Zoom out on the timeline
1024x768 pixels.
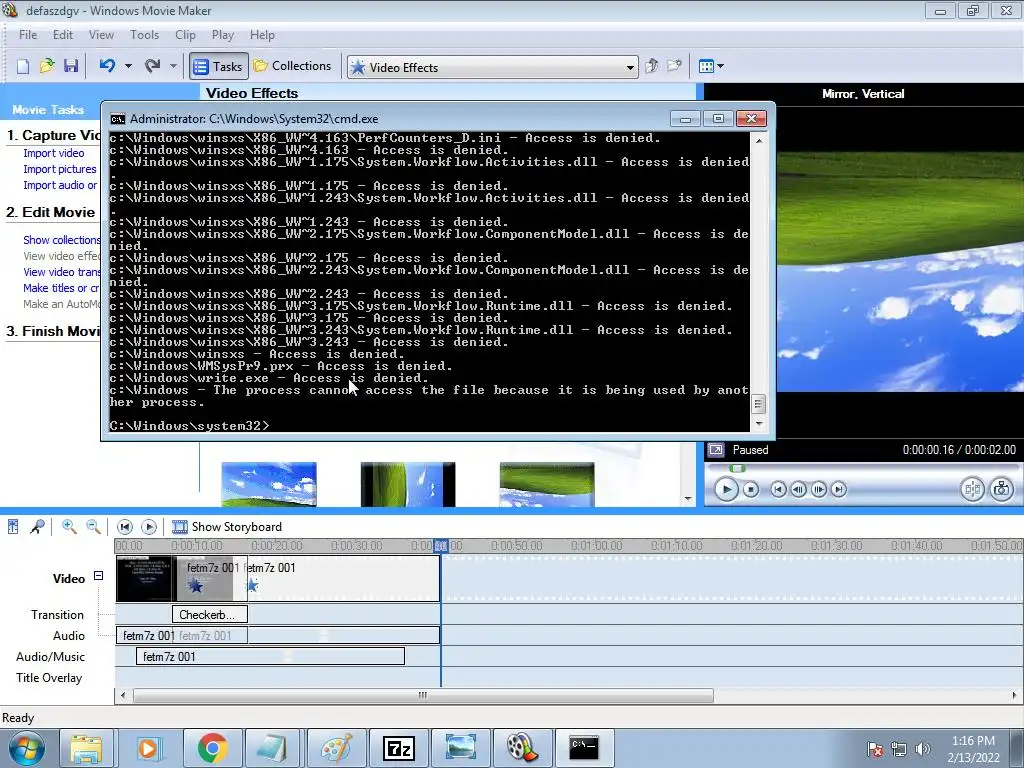(93, 526)
